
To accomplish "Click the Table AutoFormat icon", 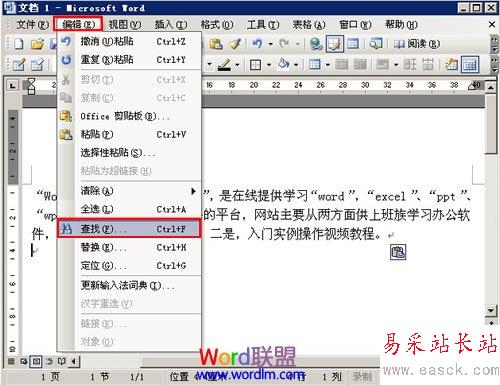I will click(x=451, y=64).
